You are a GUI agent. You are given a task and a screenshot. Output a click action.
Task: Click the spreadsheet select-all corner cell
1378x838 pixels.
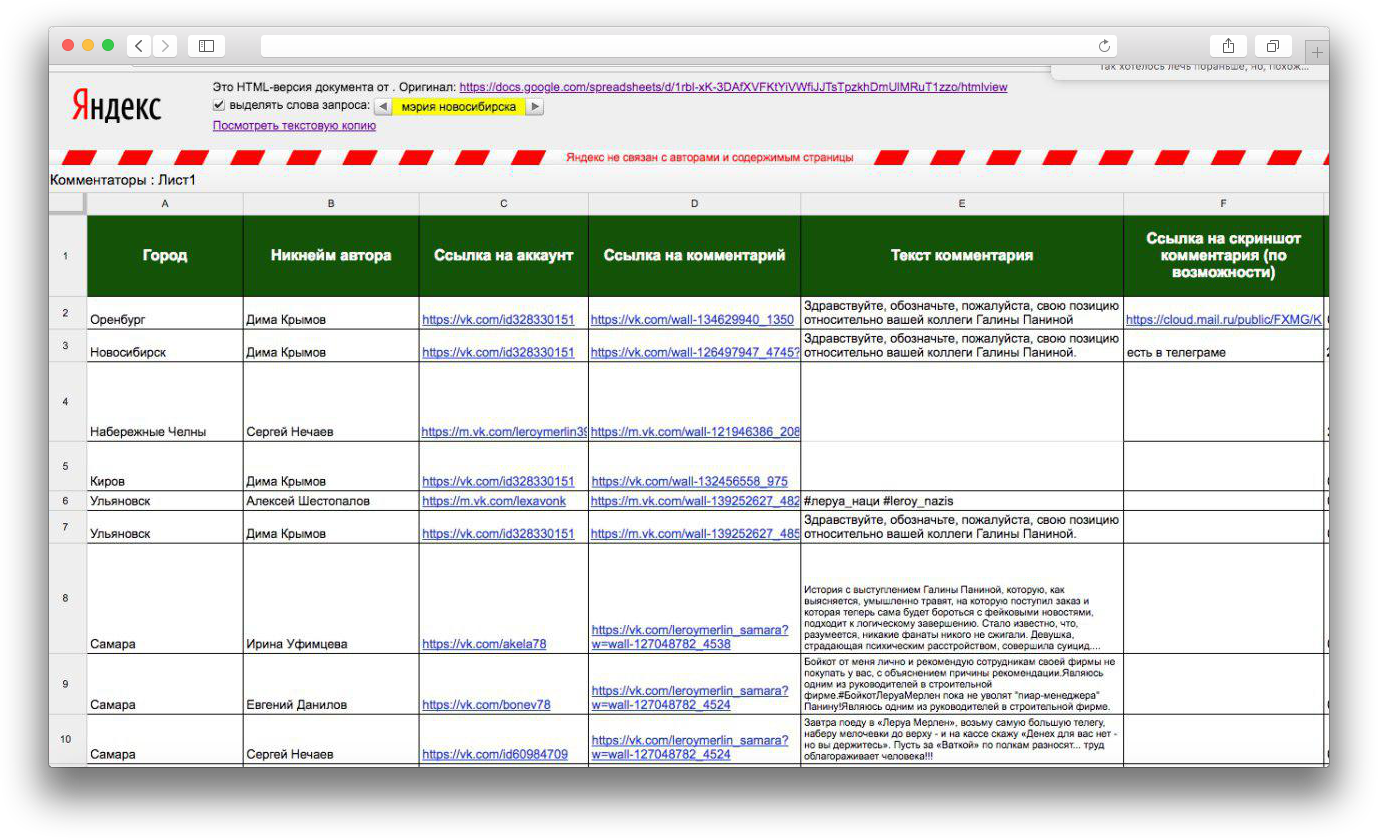click(x=67, y=204)
